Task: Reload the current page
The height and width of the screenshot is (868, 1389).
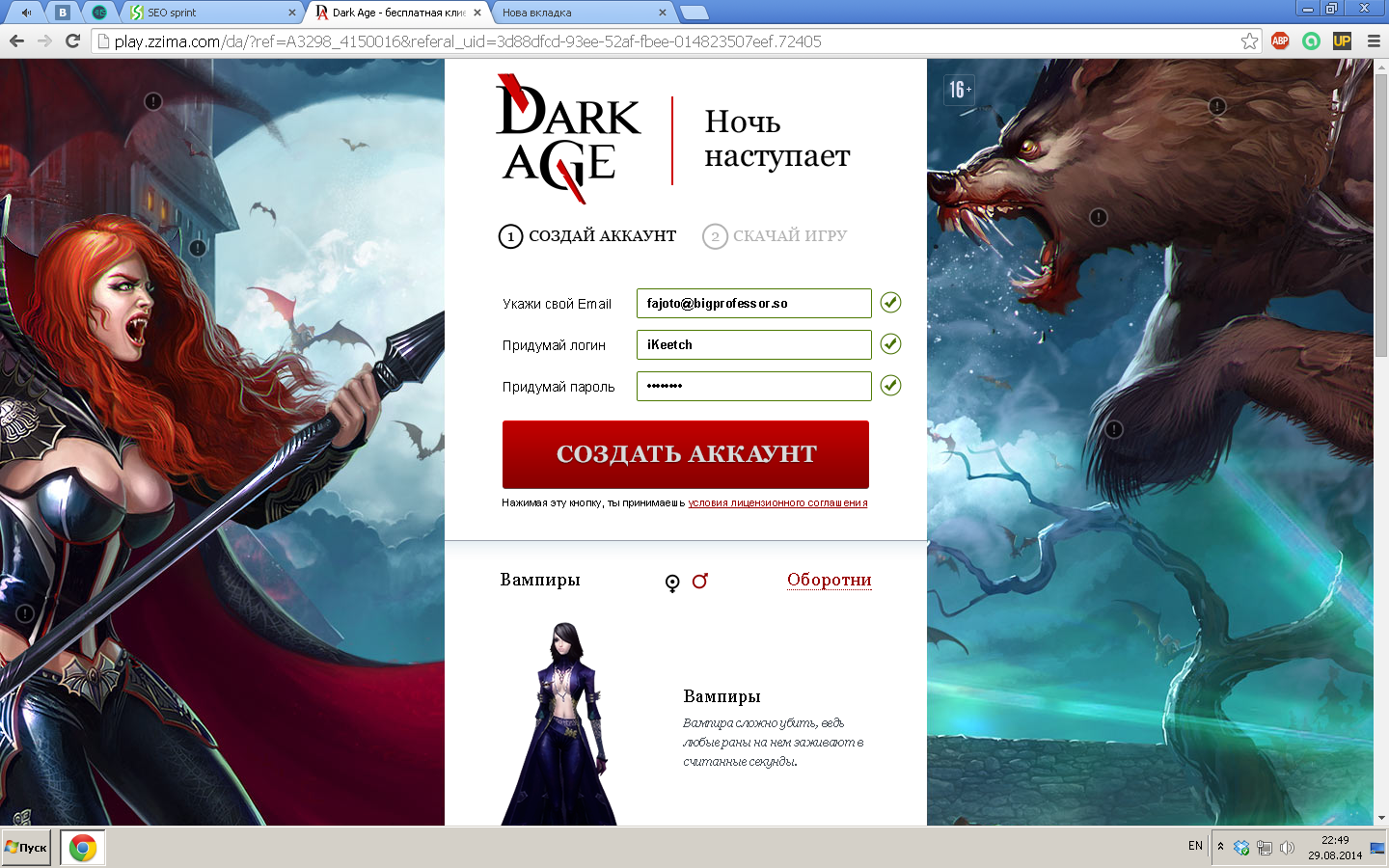Action: tap(72, 41)
